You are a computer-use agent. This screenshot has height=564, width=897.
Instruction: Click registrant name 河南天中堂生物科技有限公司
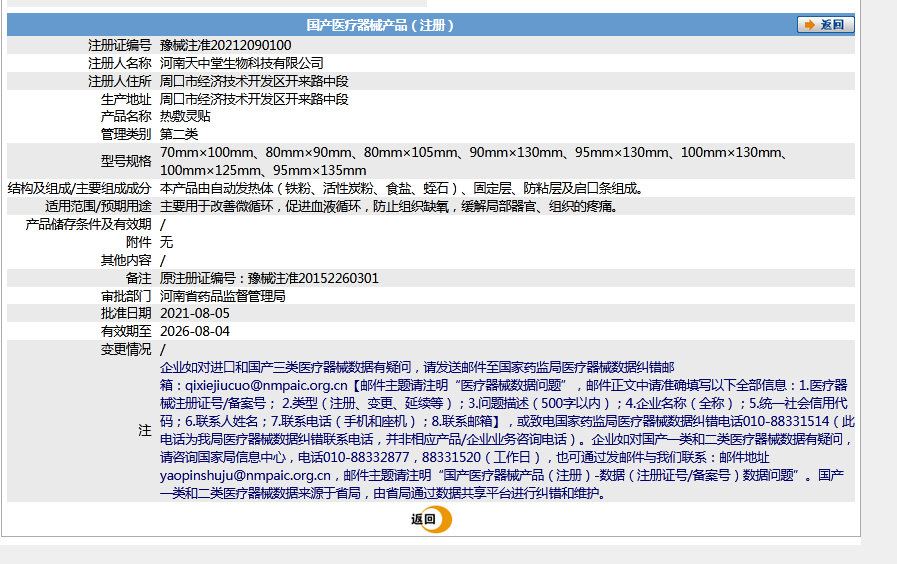tap(241, 63)
